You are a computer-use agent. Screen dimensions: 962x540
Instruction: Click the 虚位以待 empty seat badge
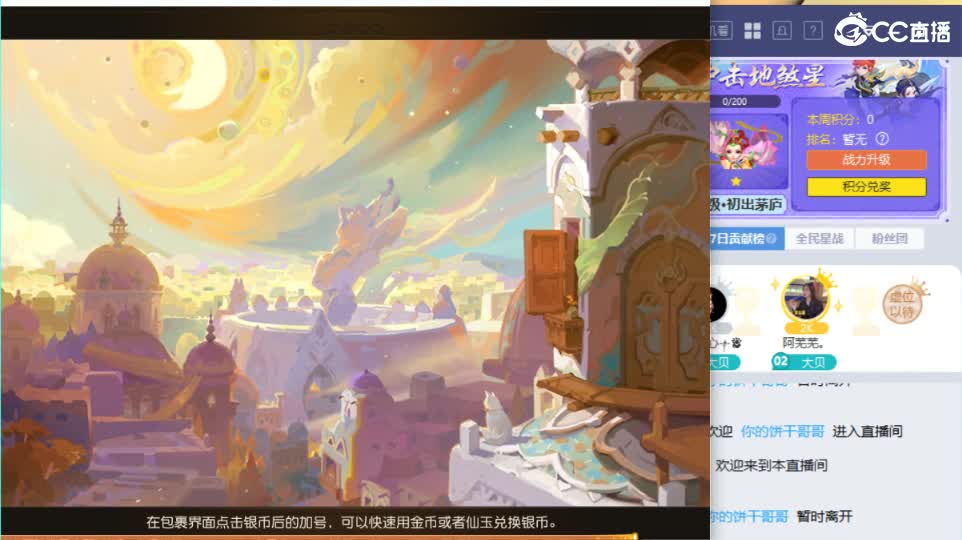click(902, 304)
